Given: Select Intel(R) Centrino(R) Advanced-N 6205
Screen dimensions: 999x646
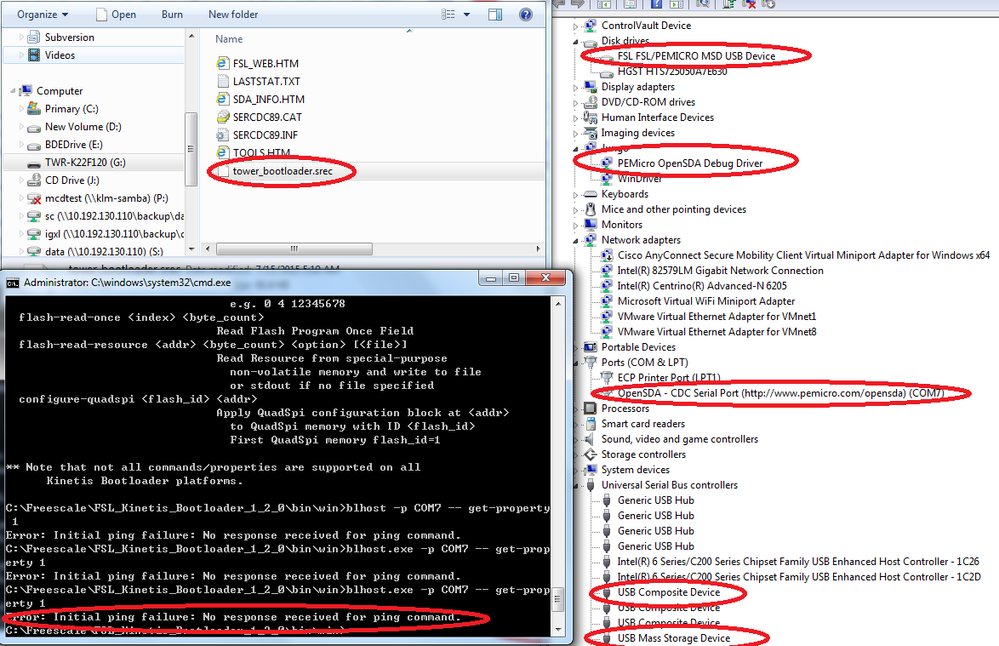Looking at the screenshot, I should click(701, 285).
